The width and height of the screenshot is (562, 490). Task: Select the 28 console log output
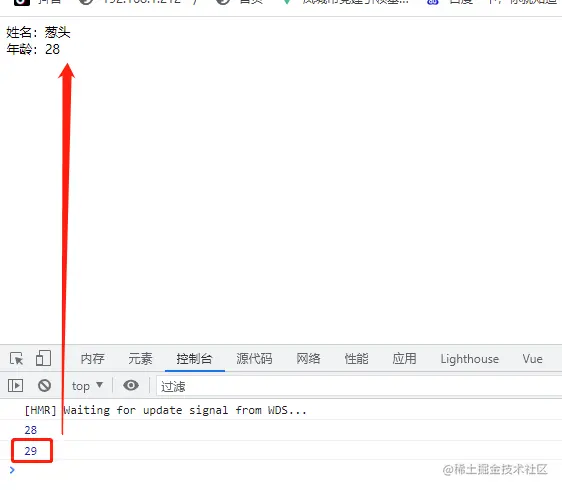tap(31, 430)
